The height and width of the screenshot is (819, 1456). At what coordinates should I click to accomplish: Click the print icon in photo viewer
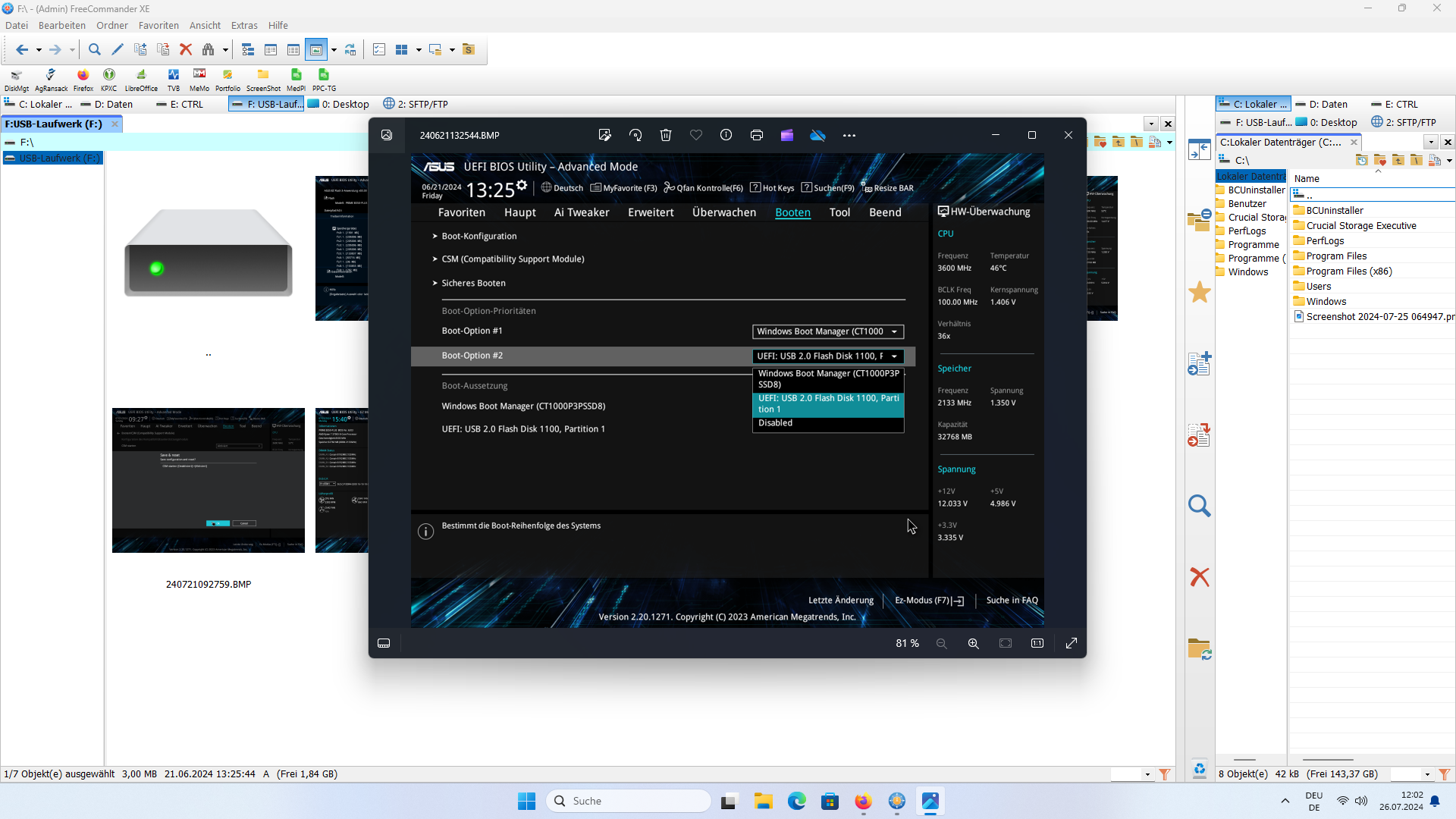click(756, 135)
